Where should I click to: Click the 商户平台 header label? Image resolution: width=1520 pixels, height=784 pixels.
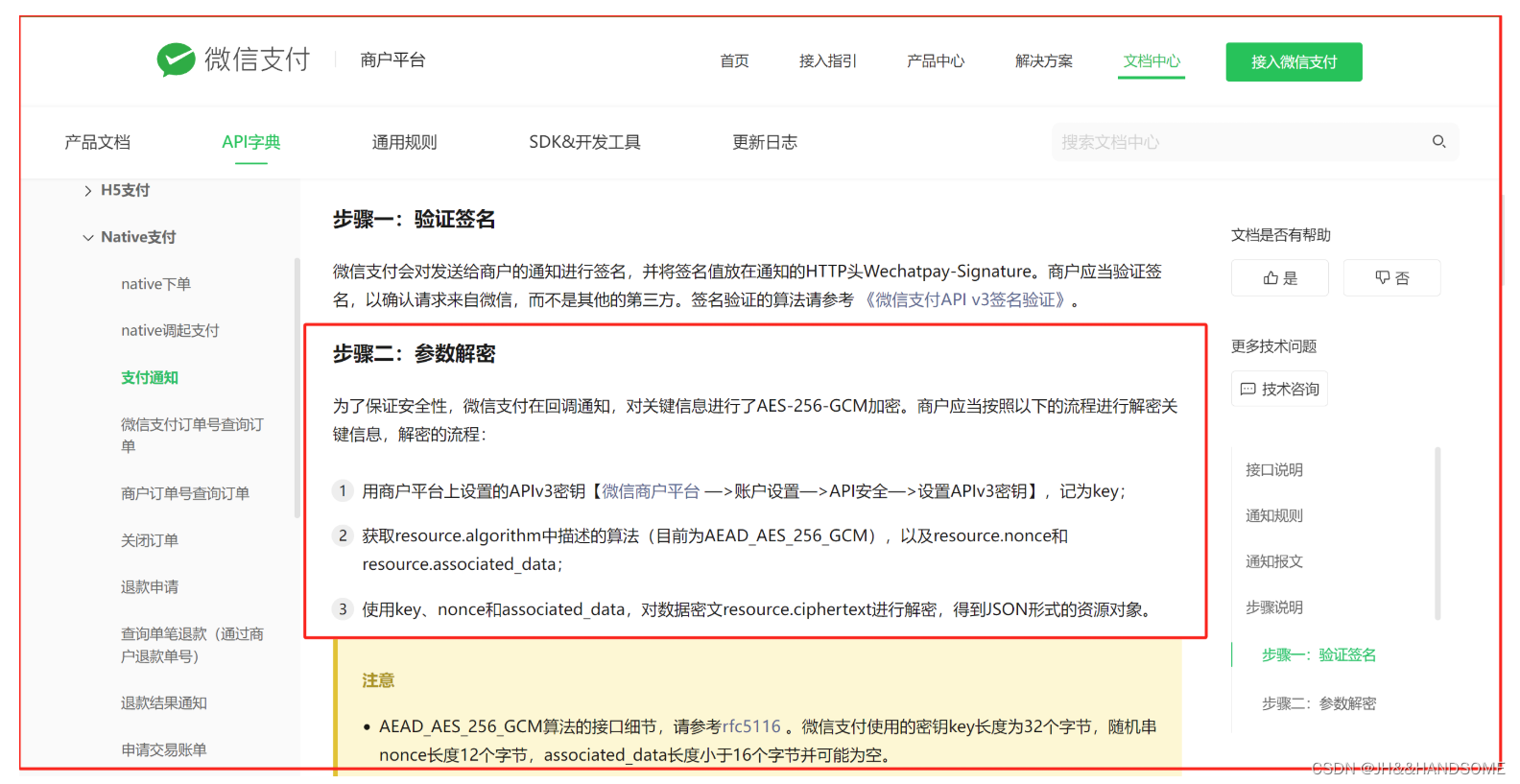[392, 60]
